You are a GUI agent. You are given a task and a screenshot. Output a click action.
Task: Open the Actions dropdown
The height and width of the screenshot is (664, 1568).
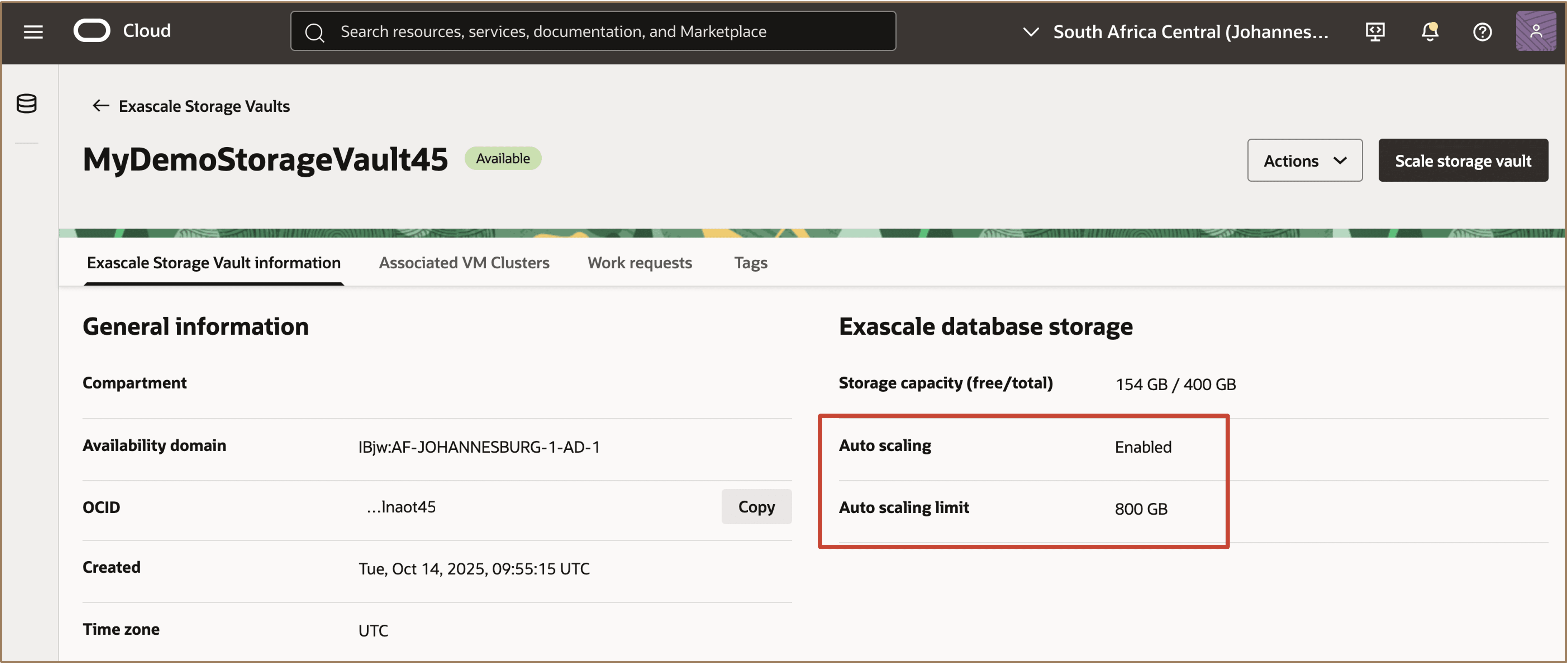(x=1304, y=160)
